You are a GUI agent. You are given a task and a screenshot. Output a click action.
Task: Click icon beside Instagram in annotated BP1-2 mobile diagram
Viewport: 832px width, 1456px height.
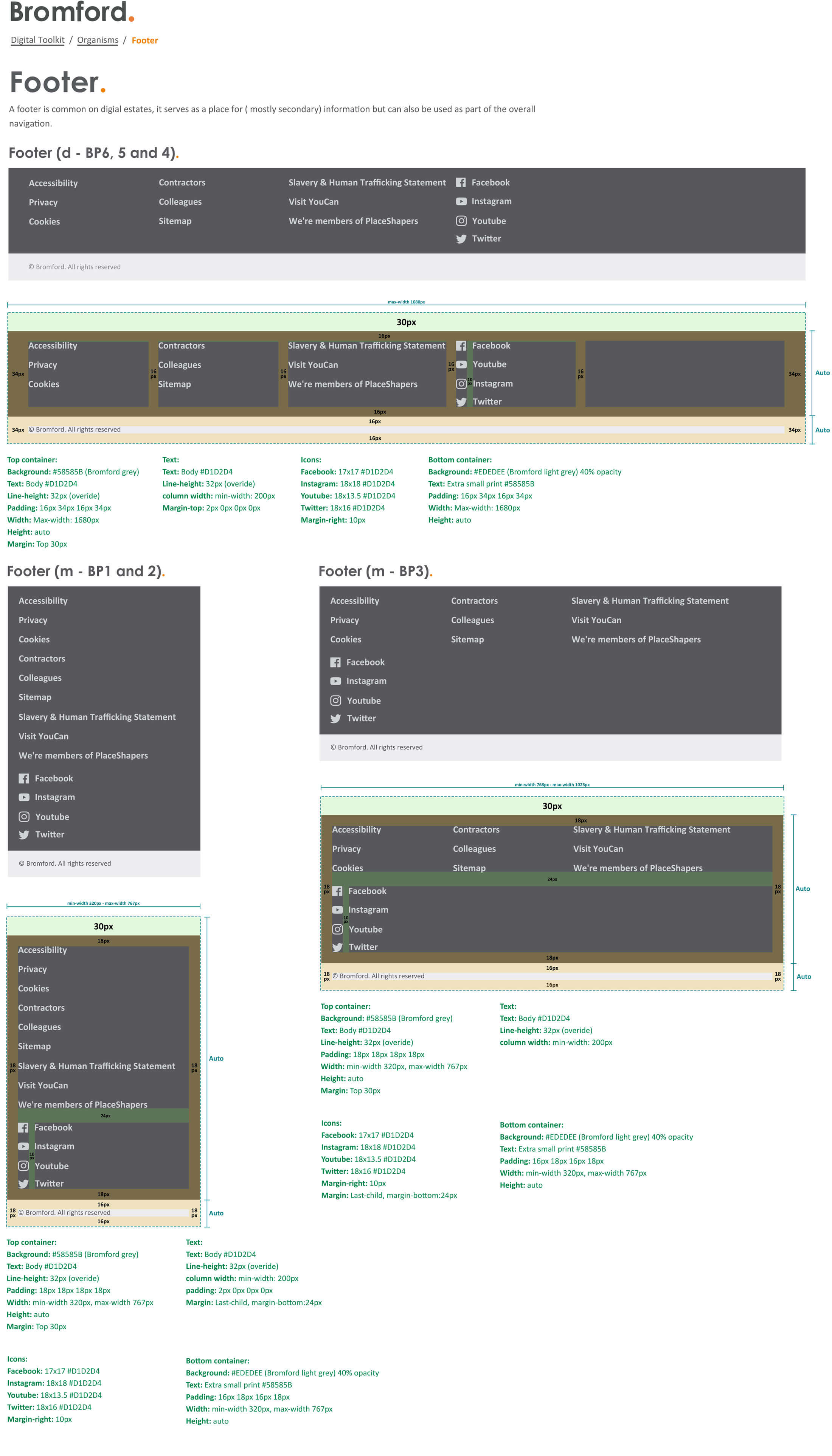pyautogui.click(x=23, y=1147)
